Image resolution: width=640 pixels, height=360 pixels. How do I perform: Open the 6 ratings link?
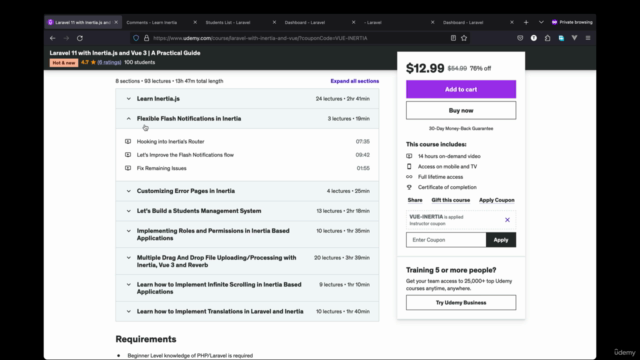(109, 62)
